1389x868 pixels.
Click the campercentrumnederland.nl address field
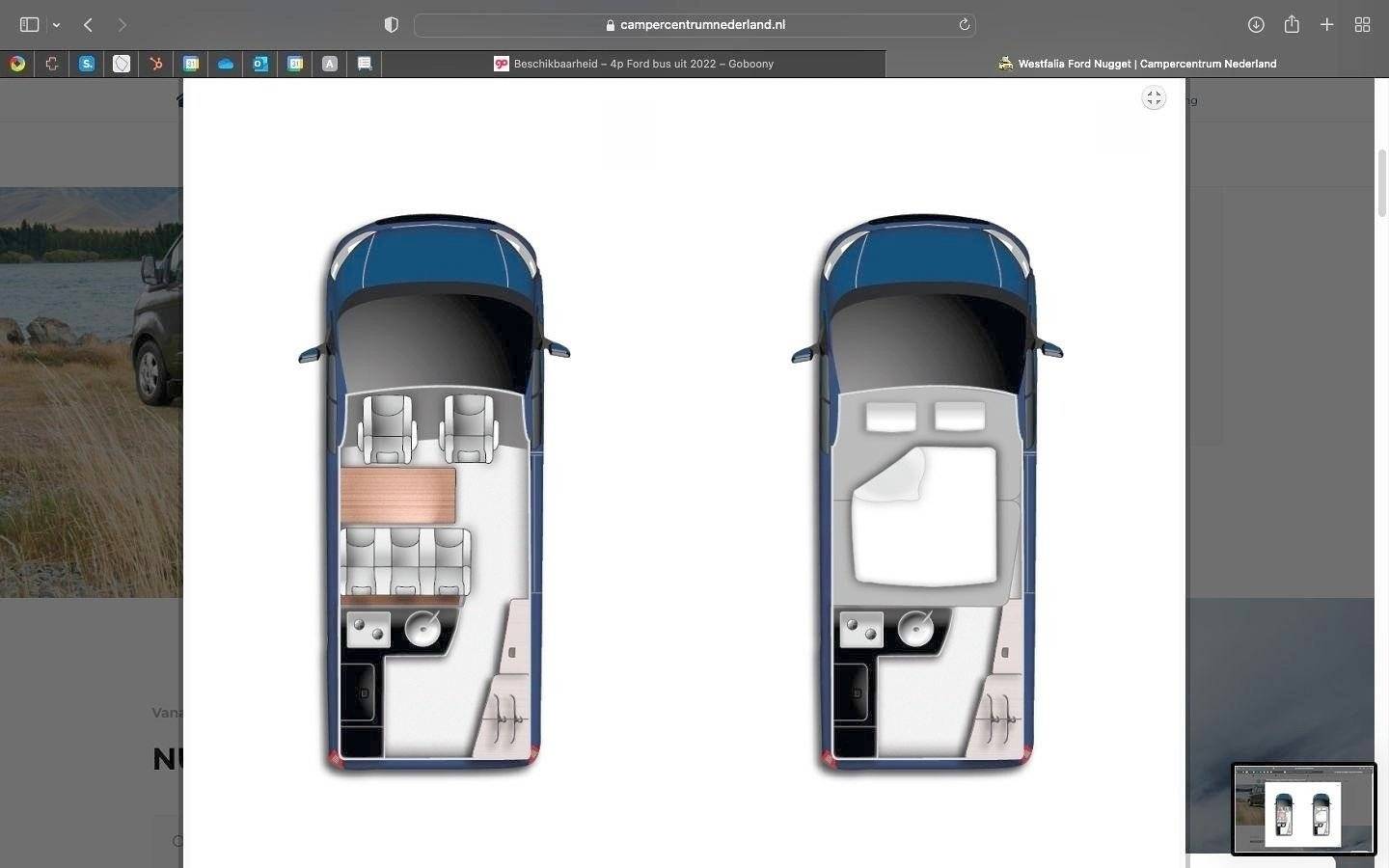[x=694, y=25]
